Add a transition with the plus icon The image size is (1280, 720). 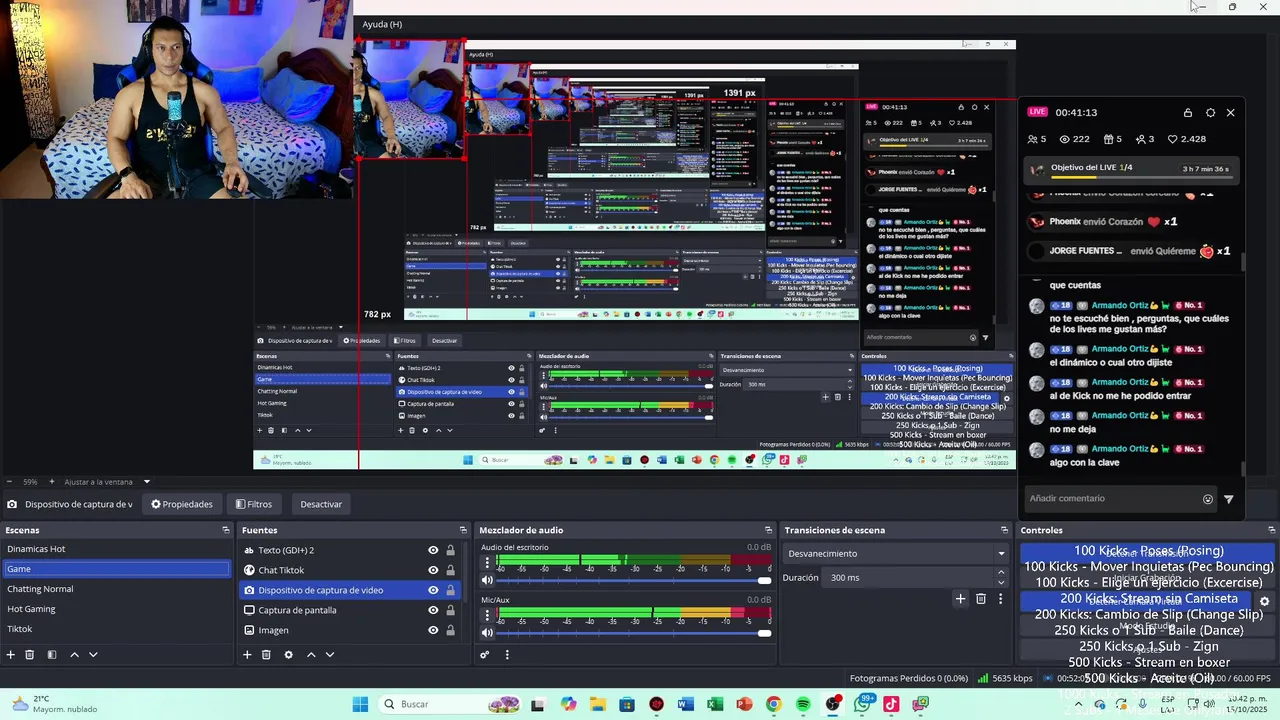tap(960, 599)
